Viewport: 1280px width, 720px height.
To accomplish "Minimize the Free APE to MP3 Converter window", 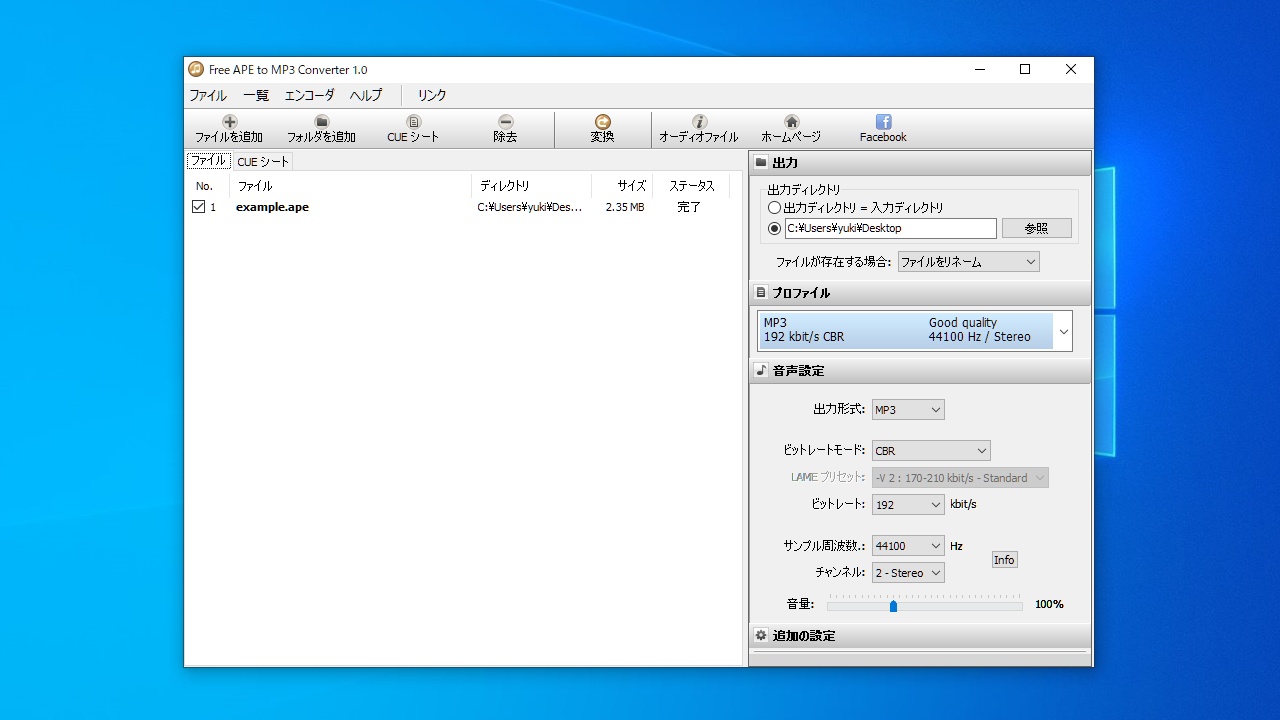I will point(979,70).
